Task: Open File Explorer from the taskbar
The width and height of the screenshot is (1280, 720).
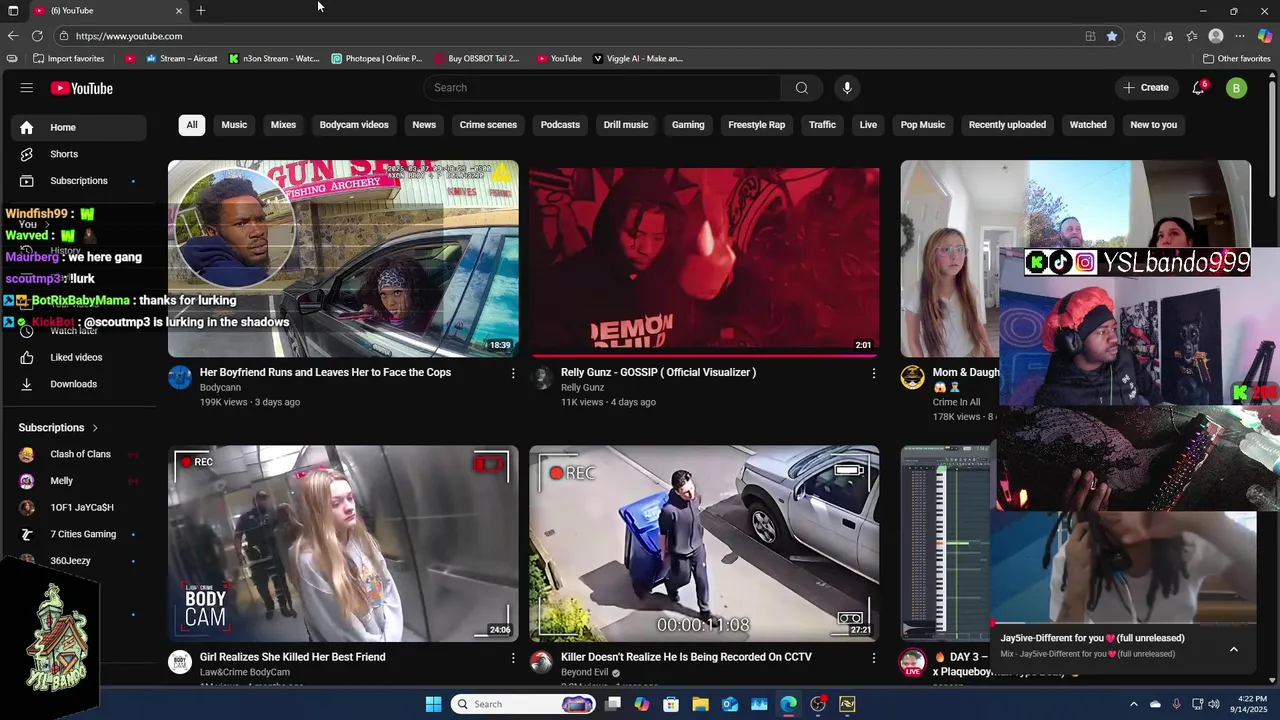Action: pos(700,704)
